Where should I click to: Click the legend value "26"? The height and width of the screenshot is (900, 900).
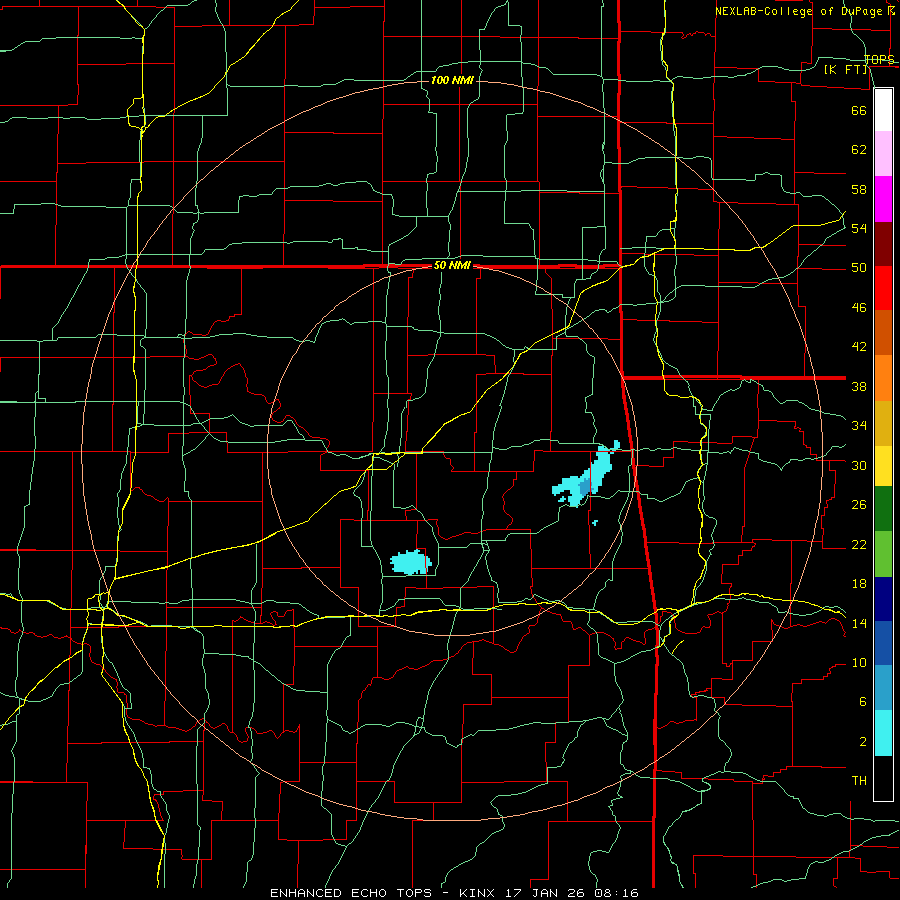pyautogui.click(x=859, y=505)
